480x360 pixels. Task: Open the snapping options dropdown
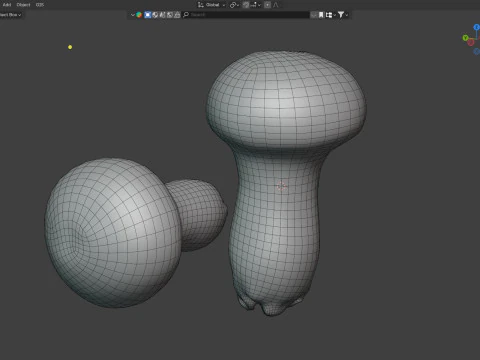pos(256,5)
